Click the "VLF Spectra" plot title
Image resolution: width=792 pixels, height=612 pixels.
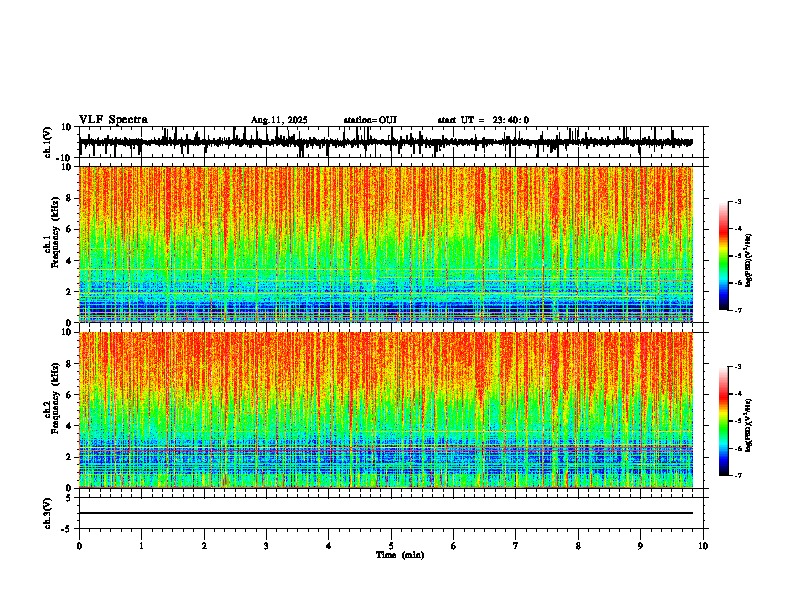point(113,120)
